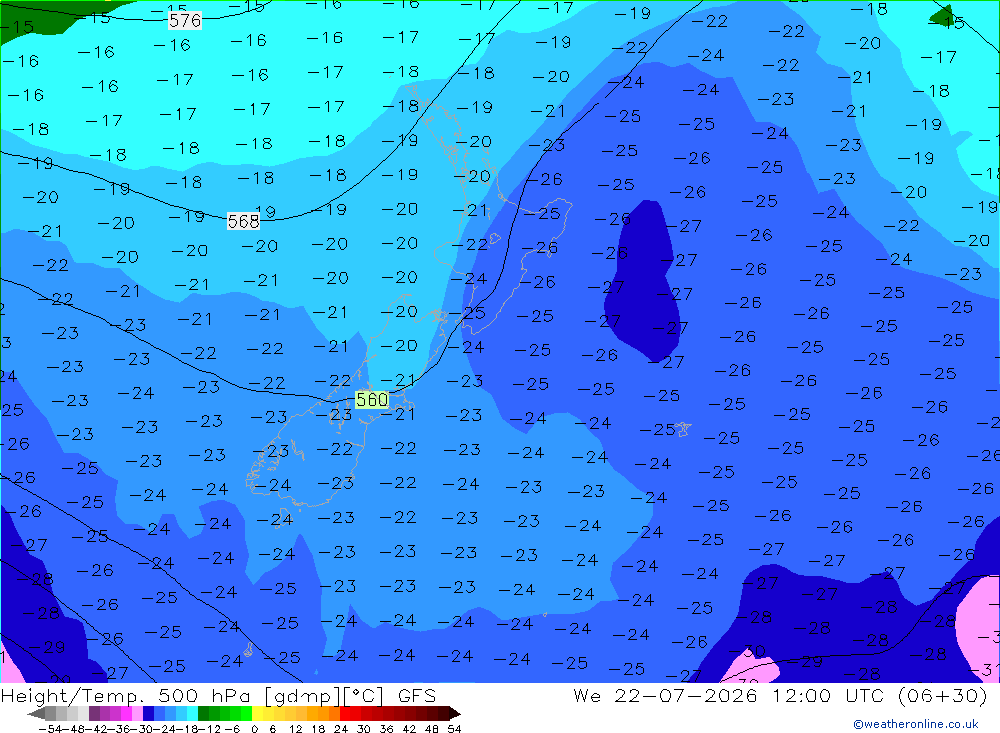
Task: Click the left gray arrow end of legend
Action: tap(36, 714)
